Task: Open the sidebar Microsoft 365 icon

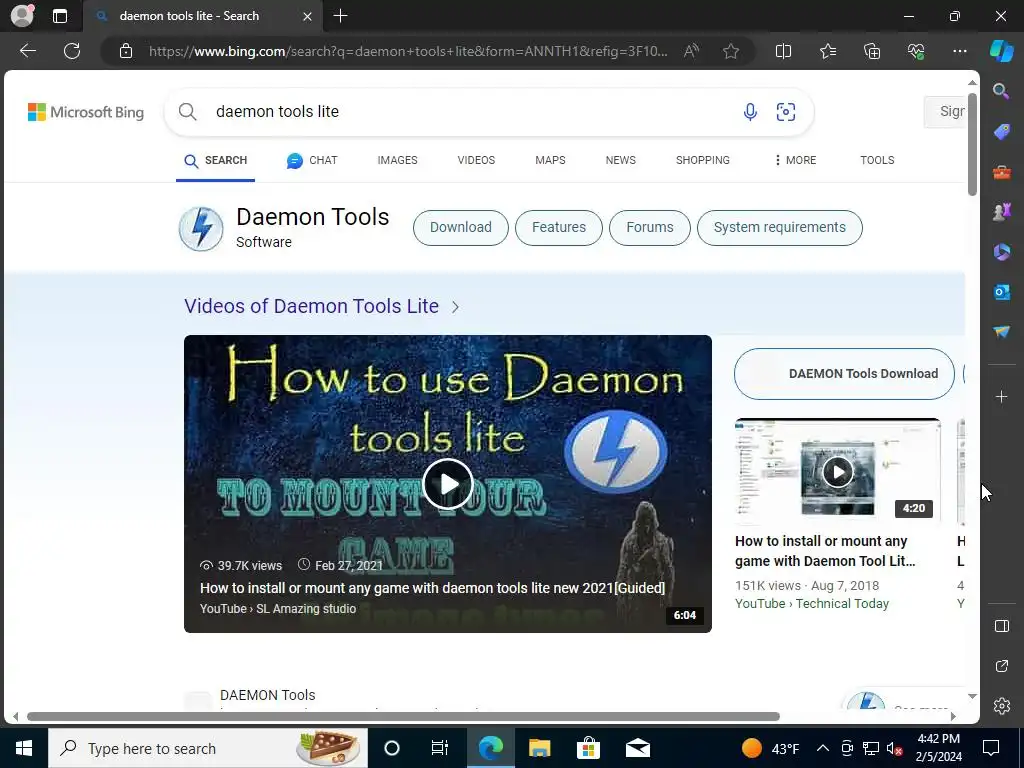Action: click(x=1001, y=252)
